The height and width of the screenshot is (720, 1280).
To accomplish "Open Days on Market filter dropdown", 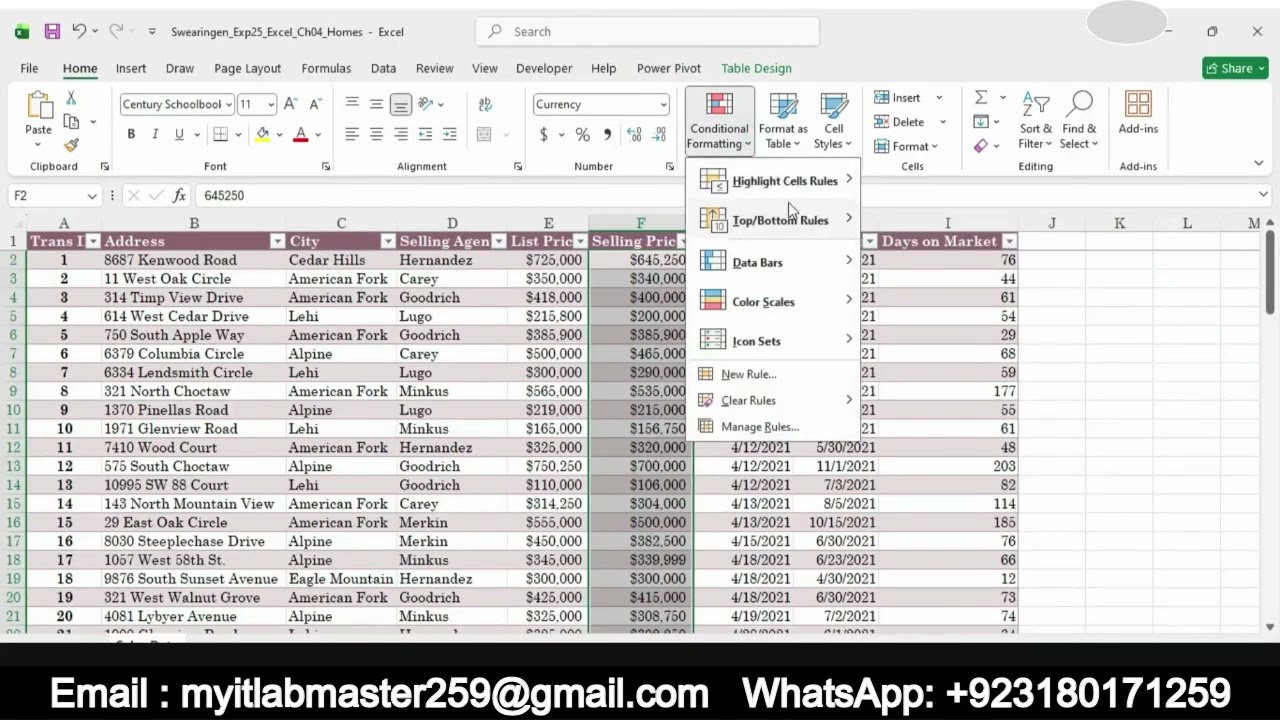I will click(x=1009, y=241).
